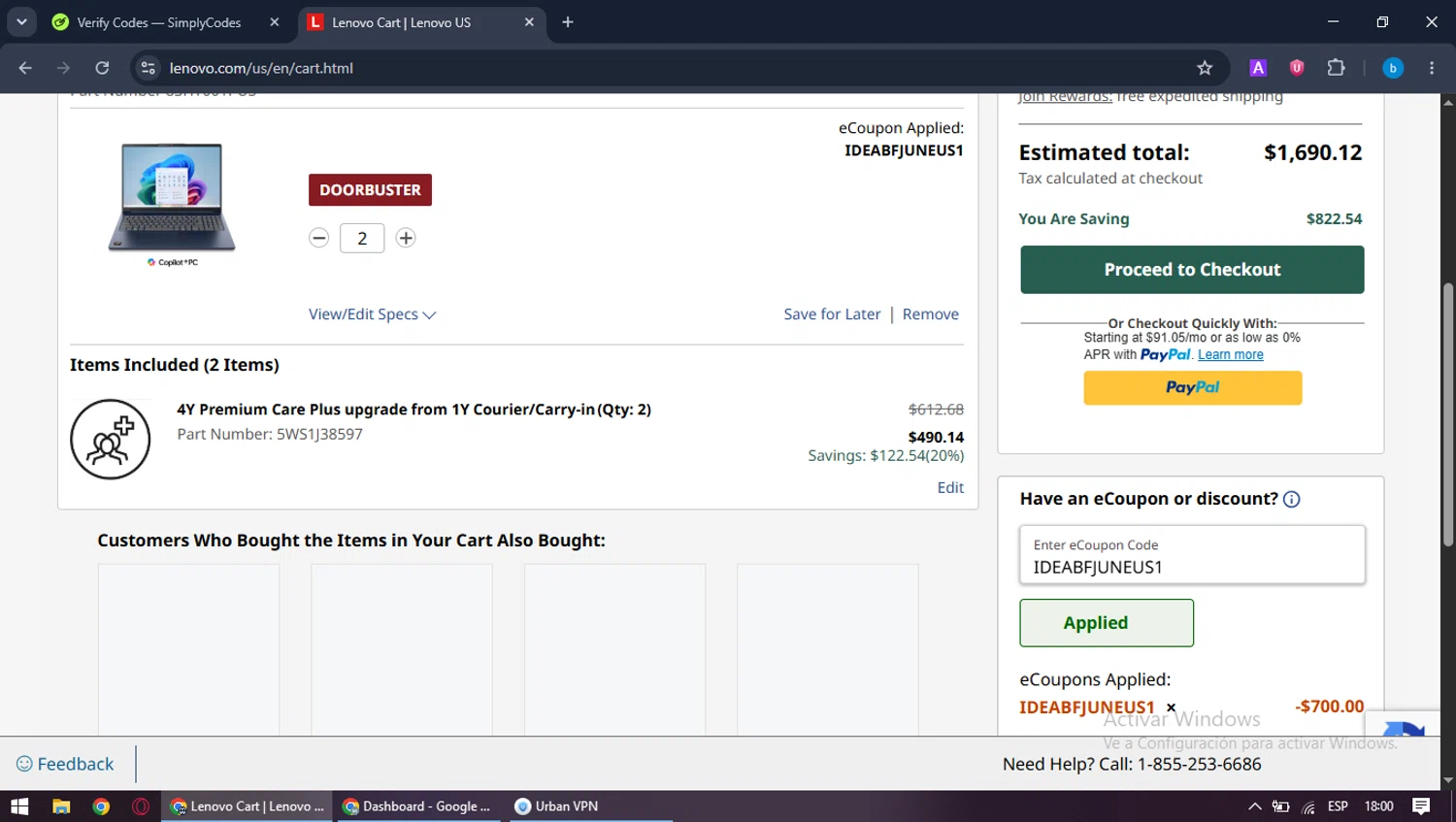Viewport: 1456px width, 822px height.
Task: Click the battery tray icon
Action: point(1281,806)
